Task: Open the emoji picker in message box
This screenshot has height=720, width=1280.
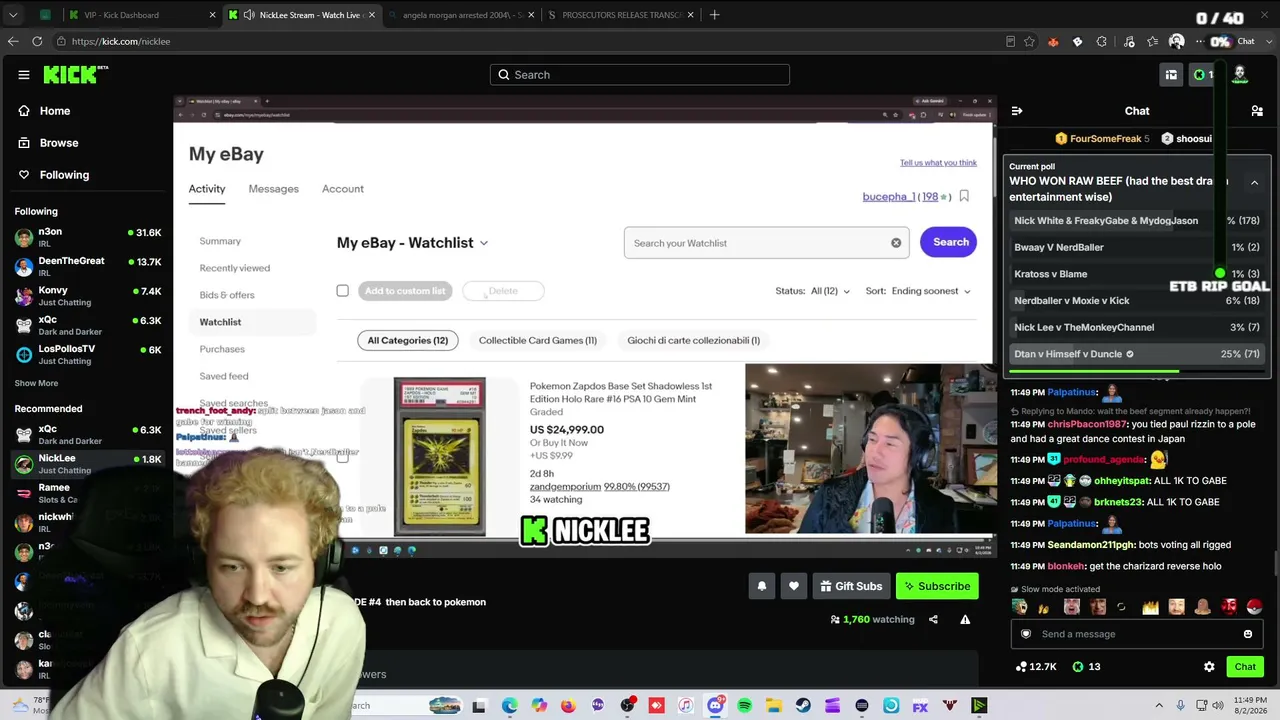Action: (x=1248, y=634)
